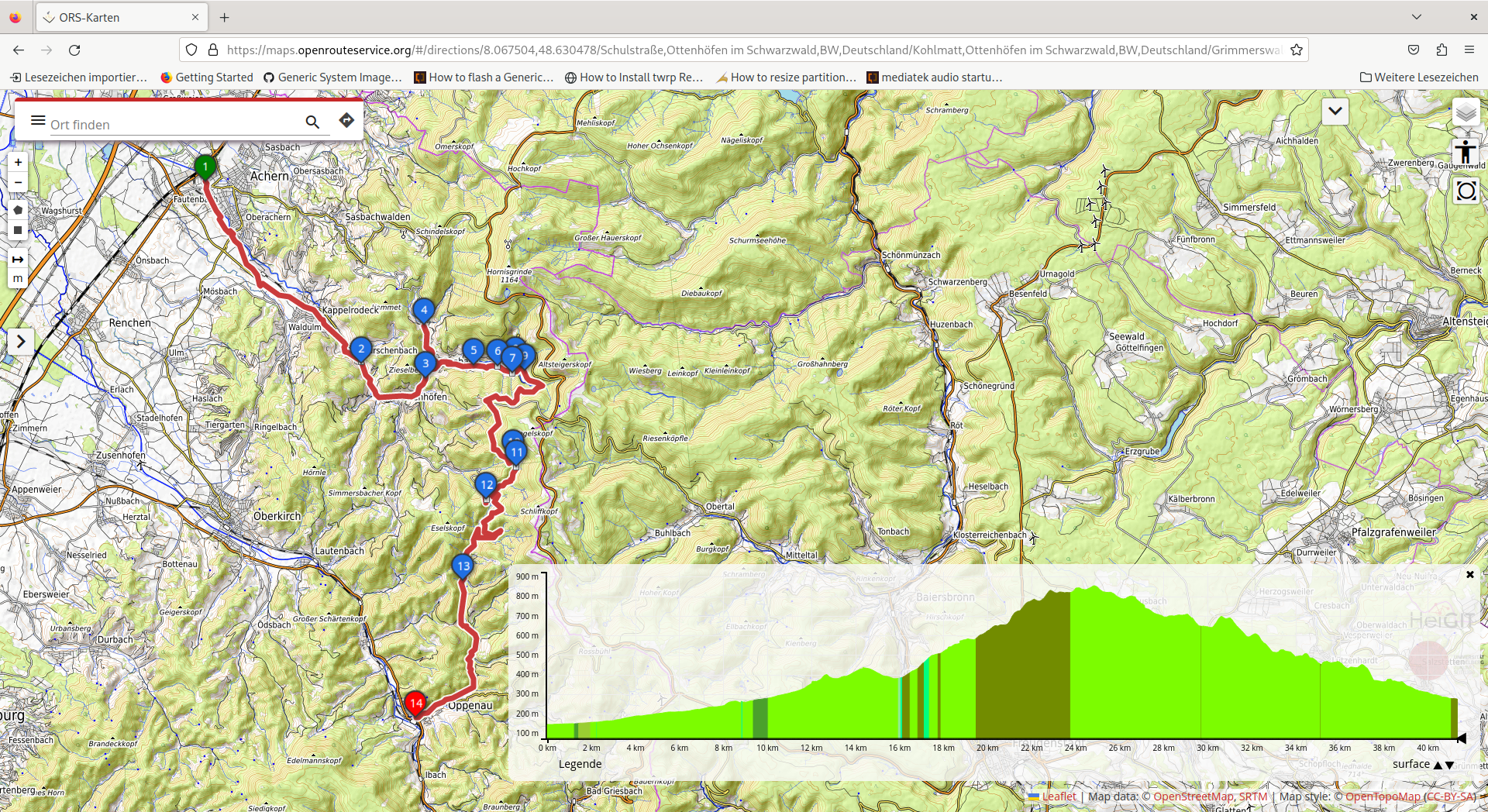Open the accessibility figure control
This screenshot has width=1488, height=812.
coord(1466,152)
